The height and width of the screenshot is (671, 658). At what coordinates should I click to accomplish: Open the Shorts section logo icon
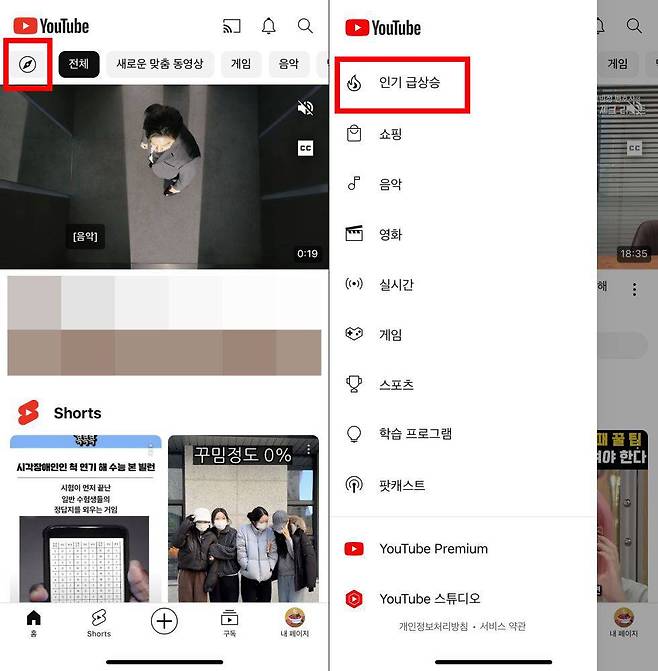pos(28,413)
